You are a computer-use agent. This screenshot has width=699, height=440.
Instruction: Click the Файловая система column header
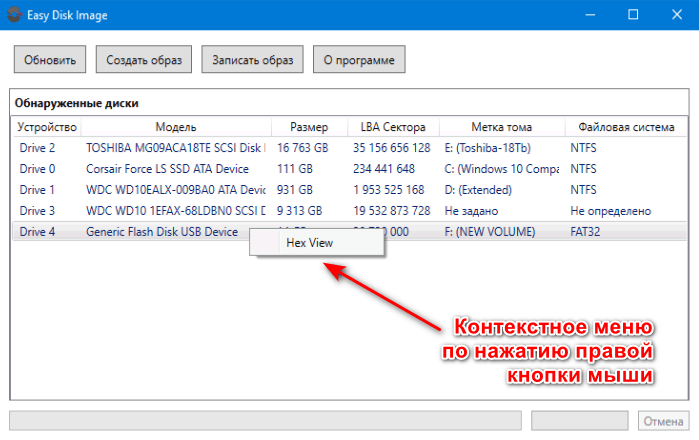tap(626, 127)
